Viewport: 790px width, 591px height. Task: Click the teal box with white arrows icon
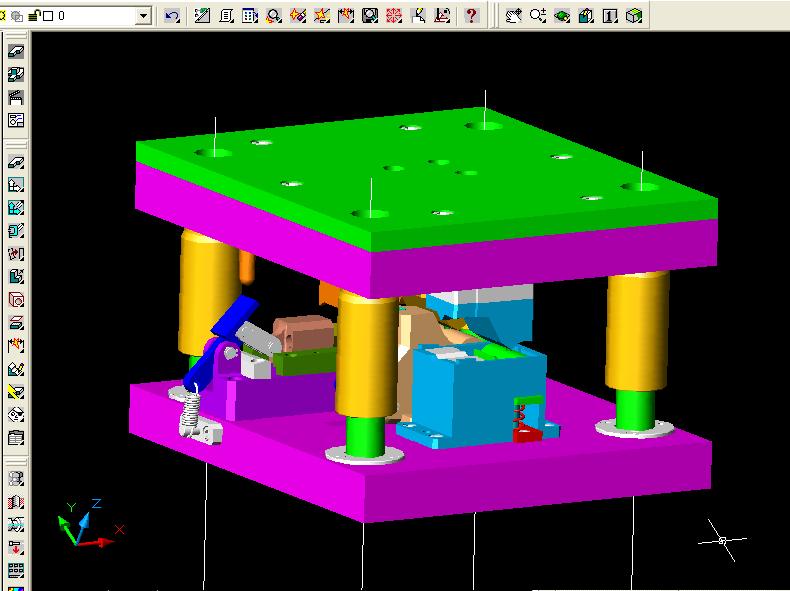click(x=16, y=185)
